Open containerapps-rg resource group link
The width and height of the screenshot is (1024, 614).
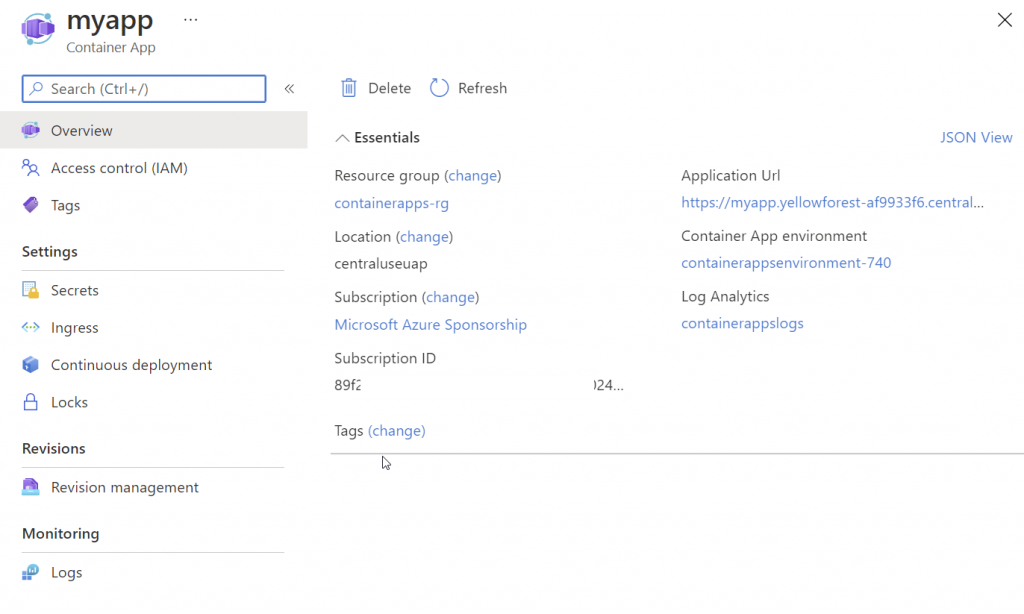click(392, 203)
